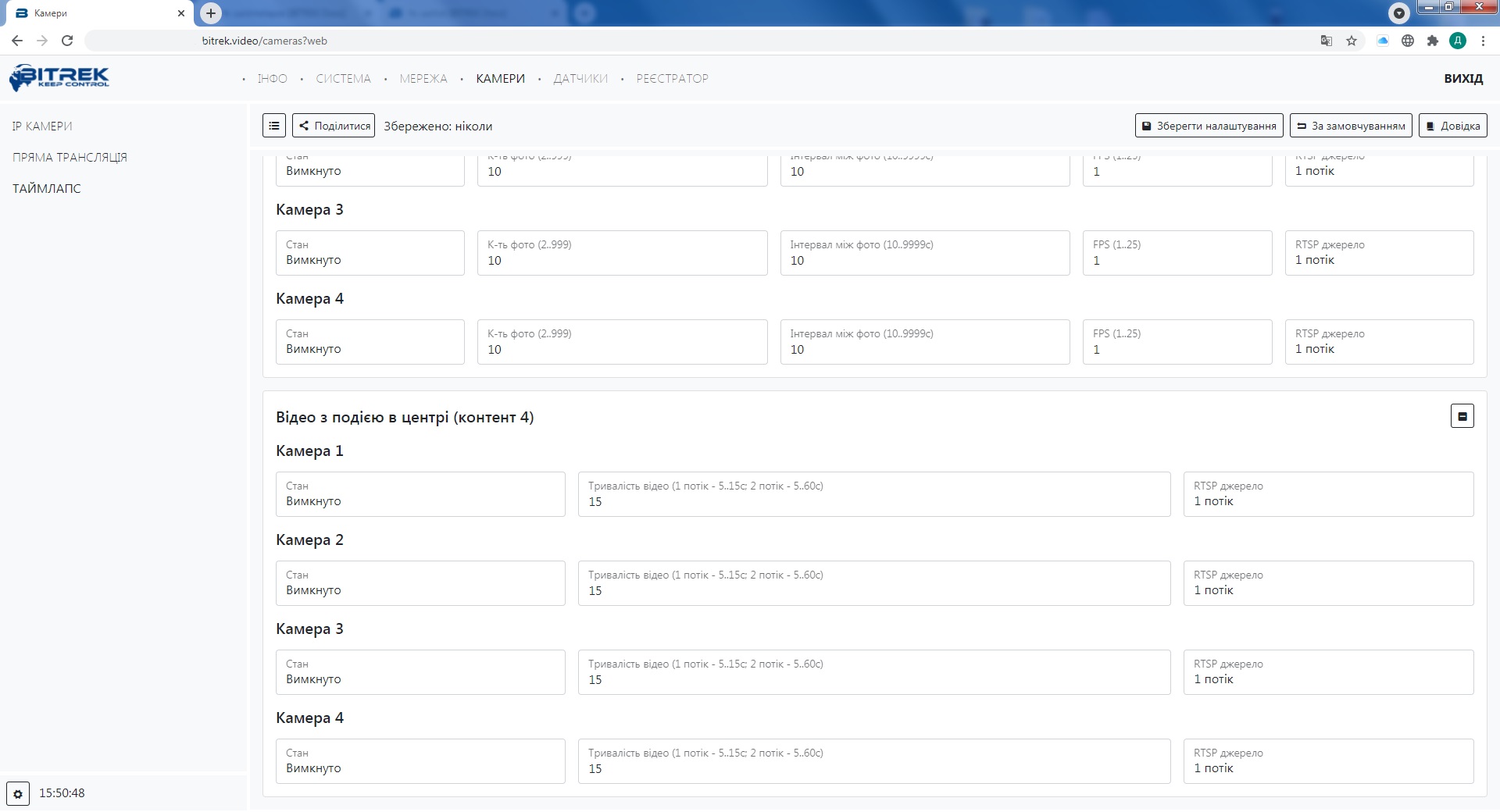Open settings gear icon at bottom left
The height and width of the screenshot is (812, 1500).
[18, 793]
